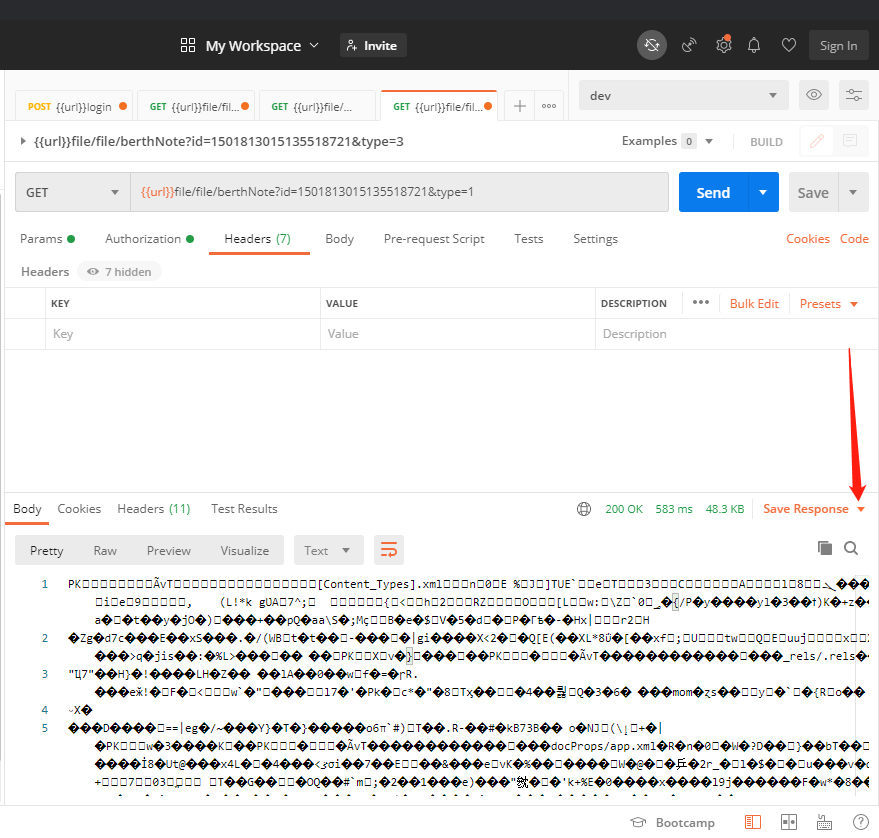Click the Invite button
879x838 pixels.
[373, 45]
